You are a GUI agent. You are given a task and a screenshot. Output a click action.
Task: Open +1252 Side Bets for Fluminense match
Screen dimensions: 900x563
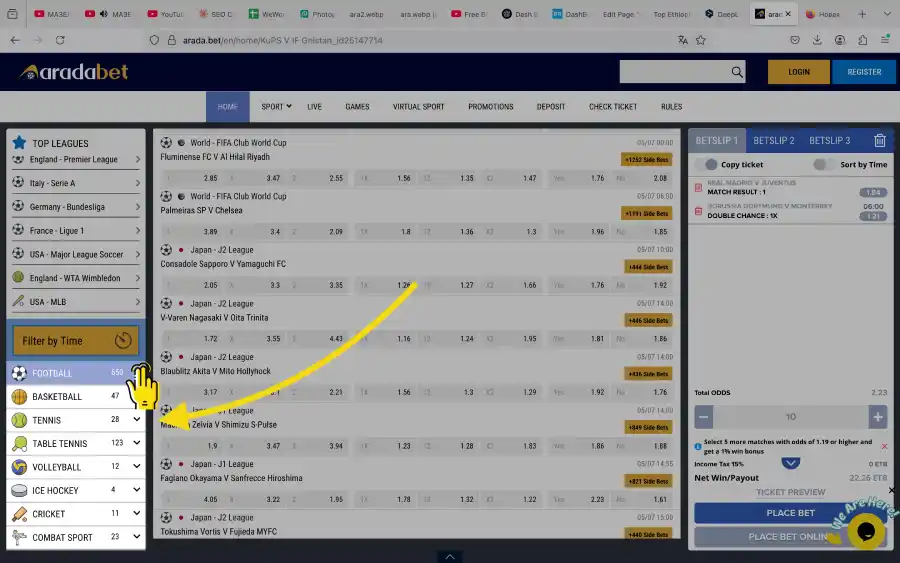(647, 160)
